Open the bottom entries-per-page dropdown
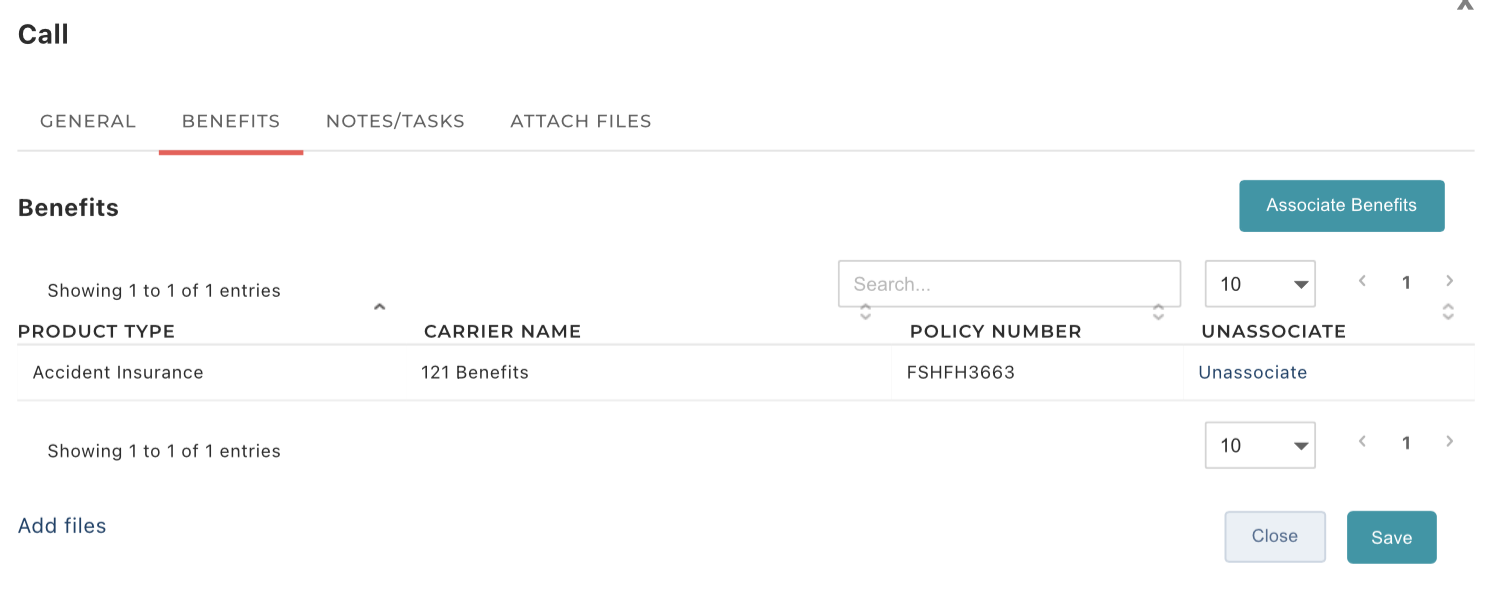This screenshot has height=614, width=1496. coord(1260,445)
